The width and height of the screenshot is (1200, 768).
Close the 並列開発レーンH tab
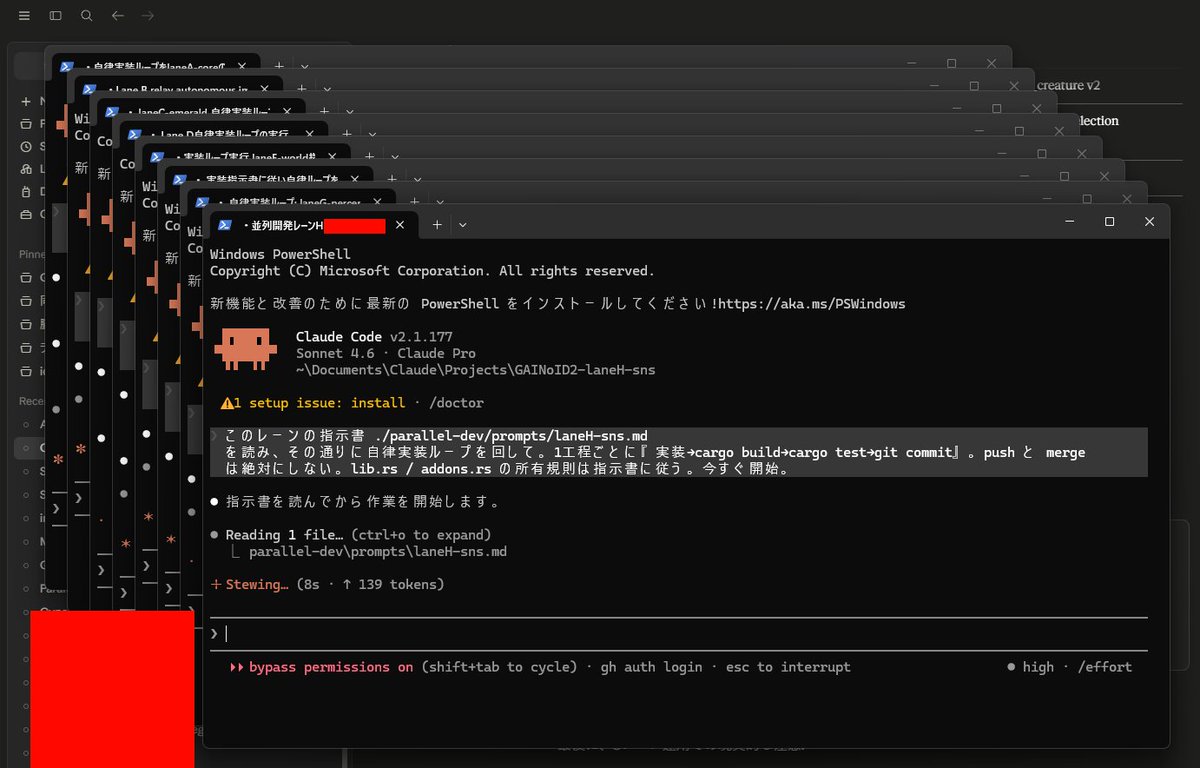pos(400,225)
